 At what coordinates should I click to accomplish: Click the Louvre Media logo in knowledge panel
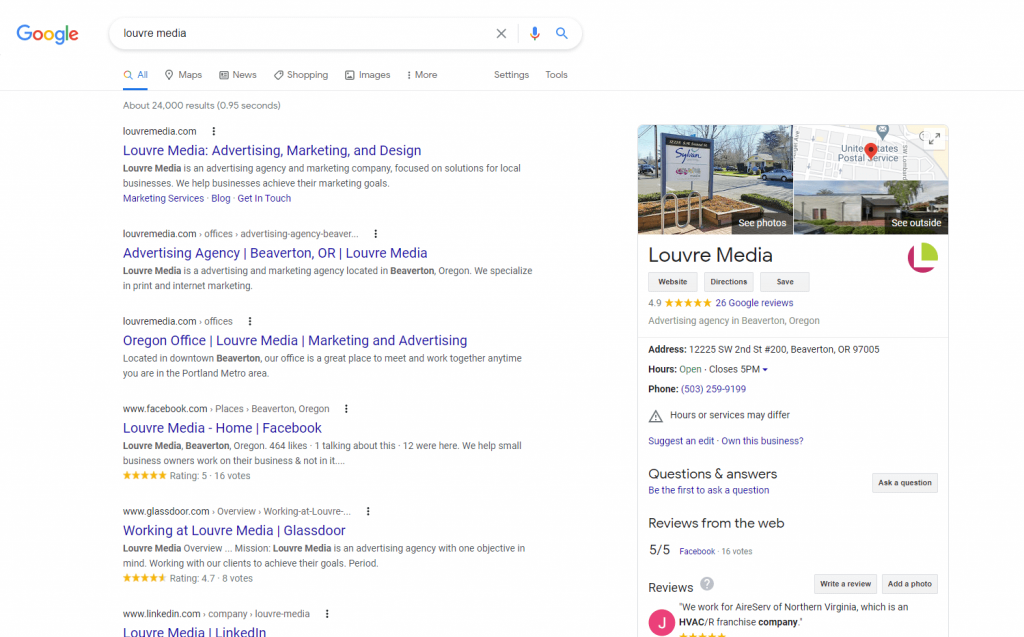(x=923, y=257)
